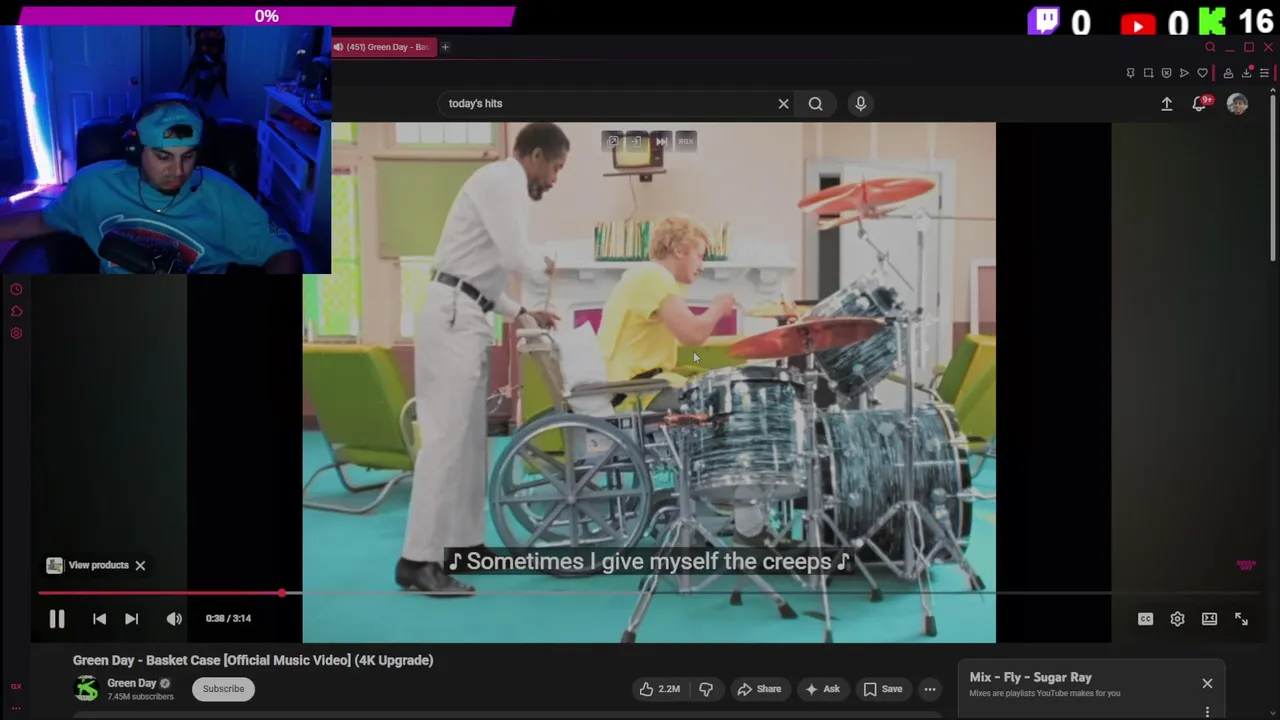
Task: Enter fullscreen mode
Action: pos(1241,619)
